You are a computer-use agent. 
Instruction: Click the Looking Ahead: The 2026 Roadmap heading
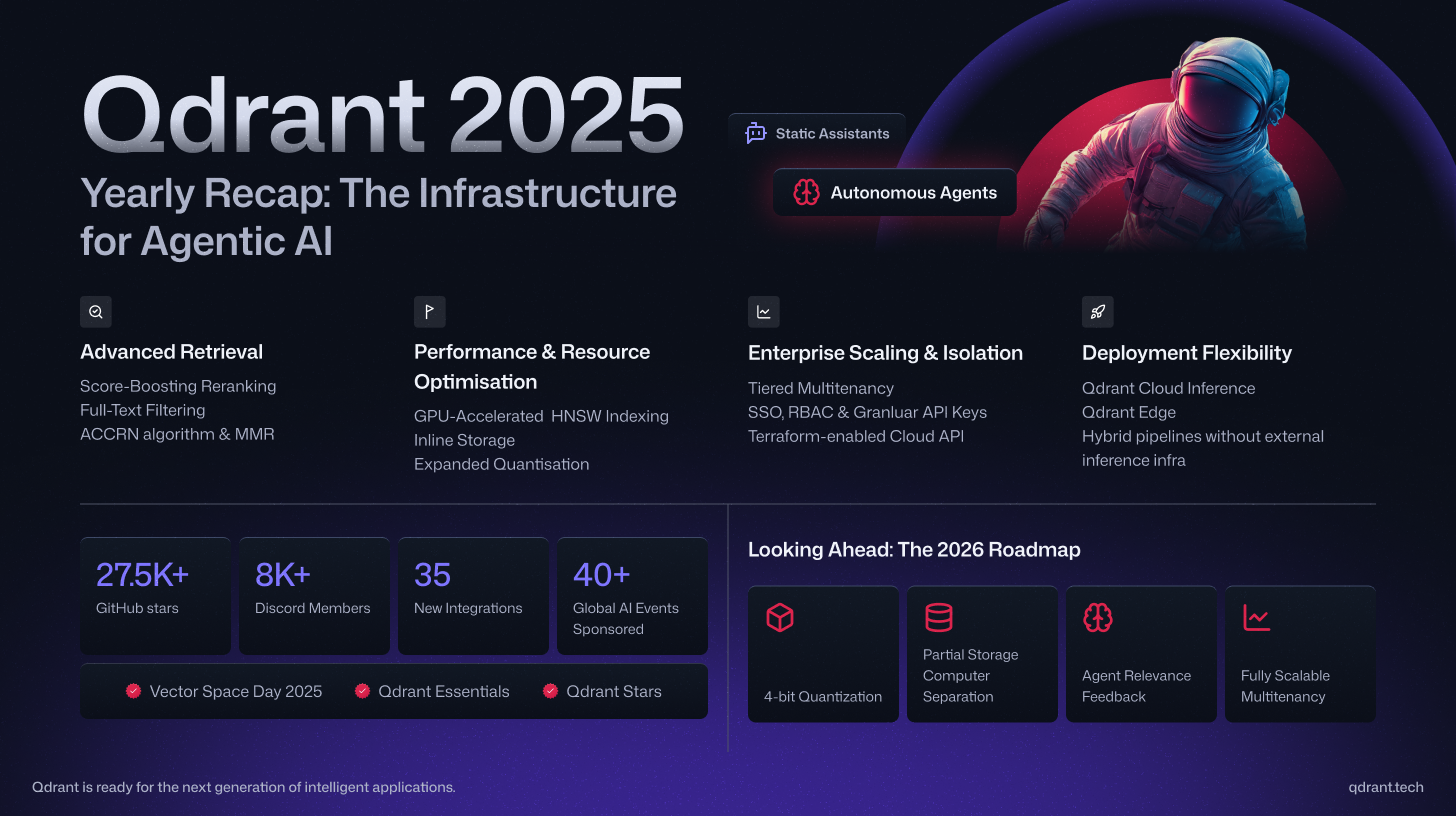click(914, 550)
